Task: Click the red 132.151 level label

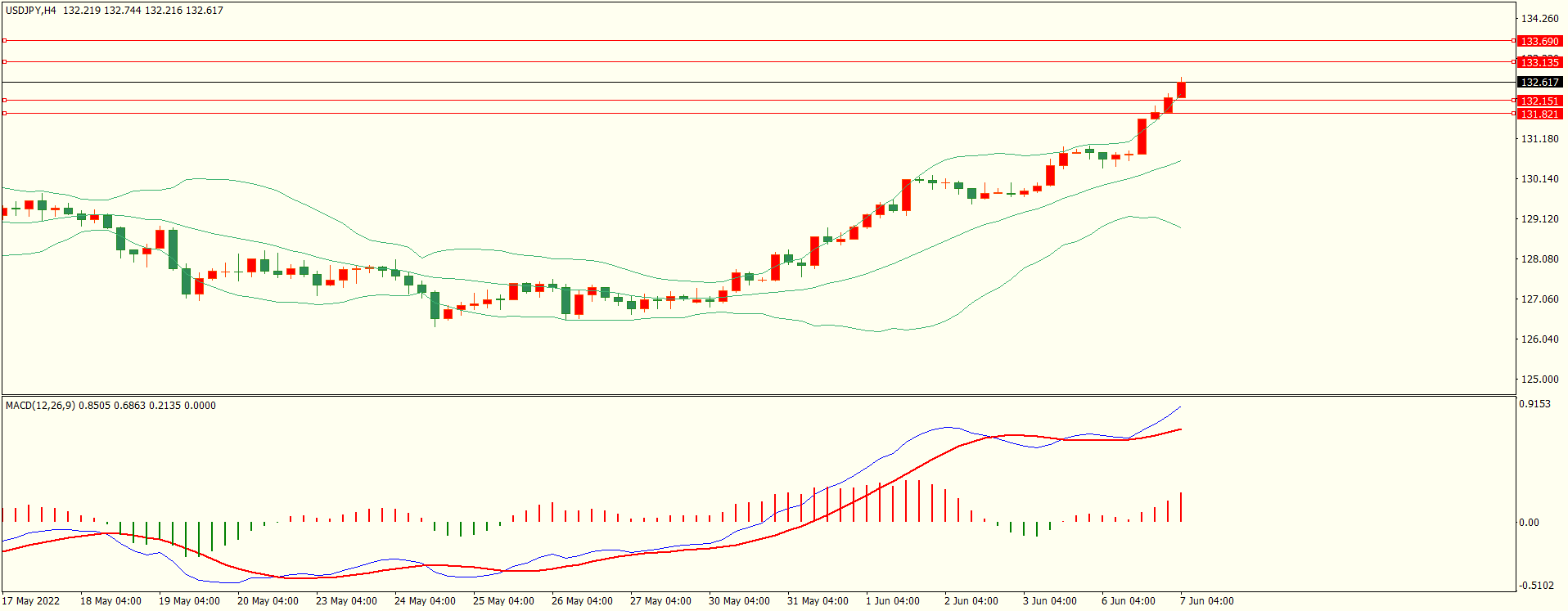Action: (1539, 101)
